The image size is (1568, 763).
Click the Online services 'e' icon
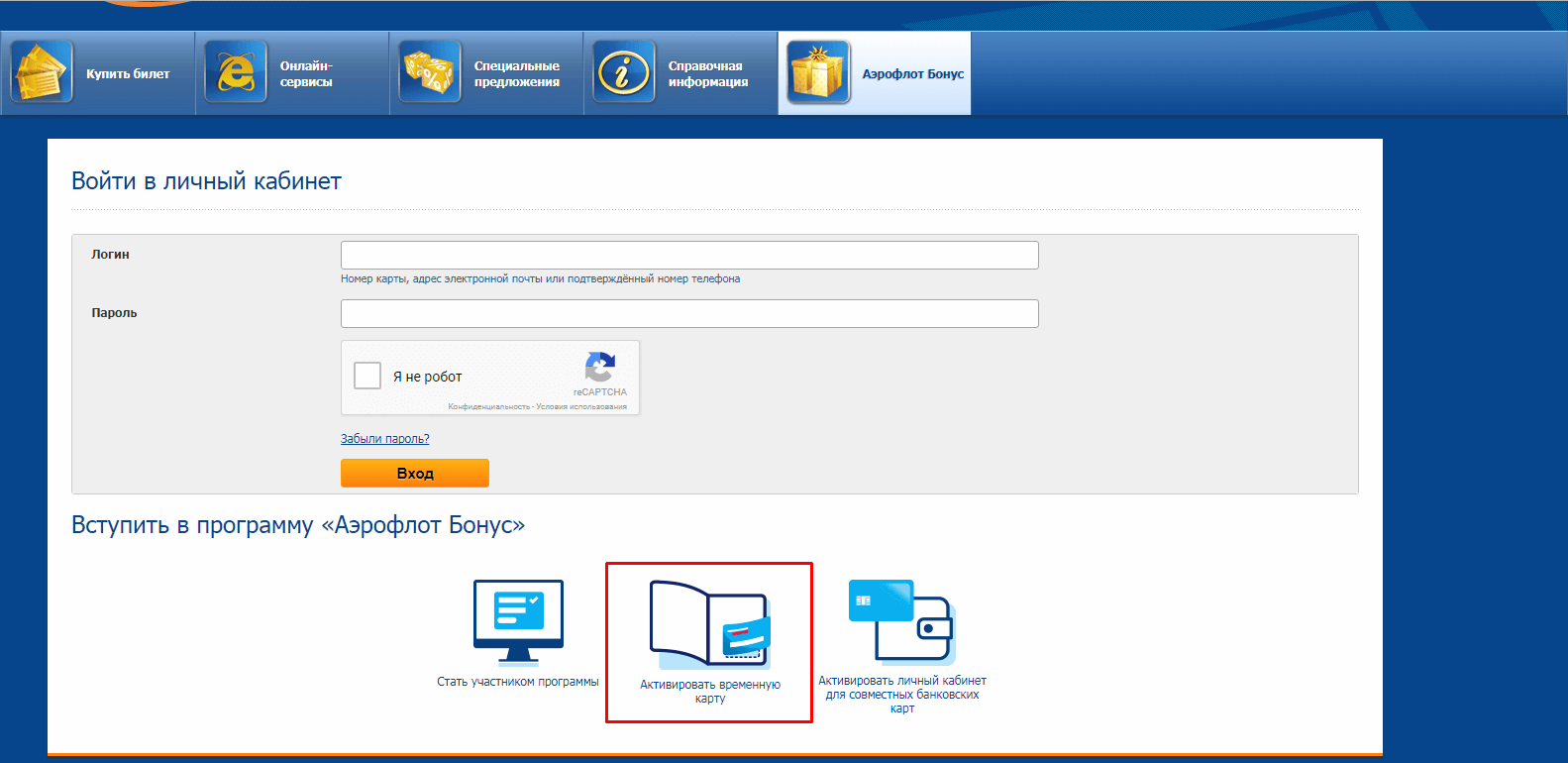(x=236, y=72)
